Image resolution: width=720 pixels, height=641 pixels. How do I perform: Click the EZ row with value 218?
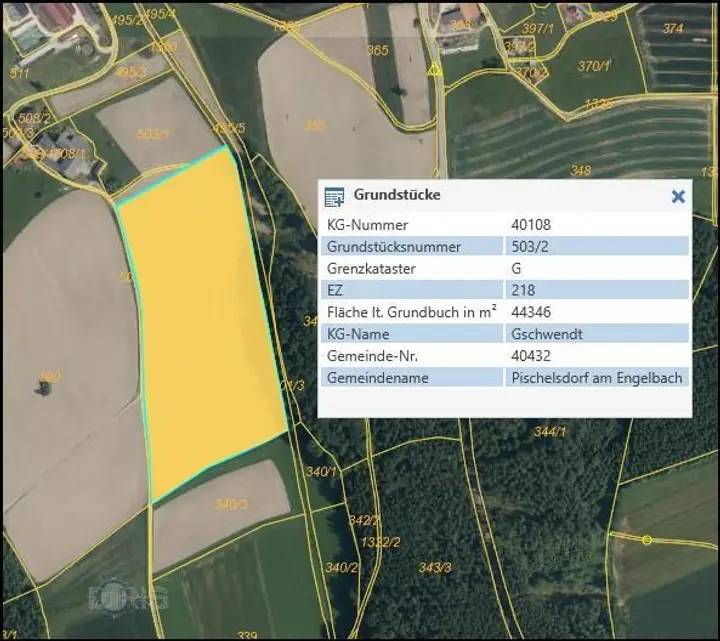tap(410, 290)
